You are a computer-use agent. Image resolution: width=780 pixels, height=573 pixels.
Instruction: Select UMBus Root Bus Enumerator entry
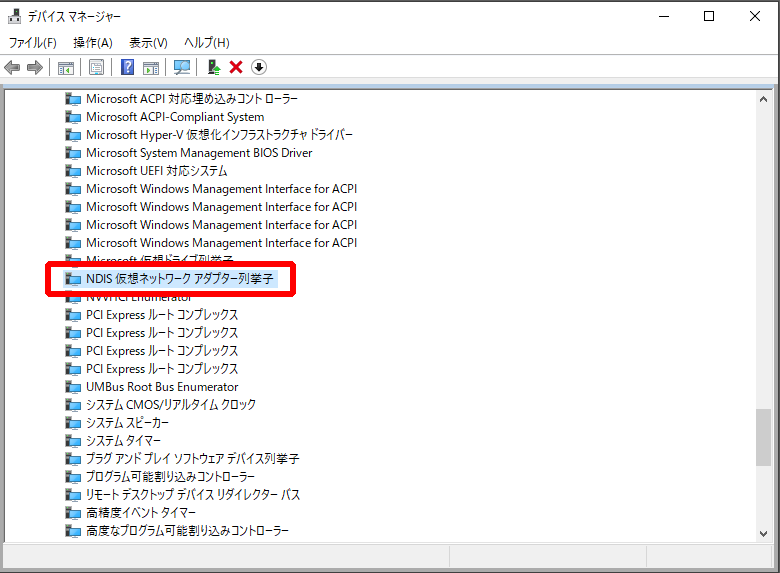point(162,387)
